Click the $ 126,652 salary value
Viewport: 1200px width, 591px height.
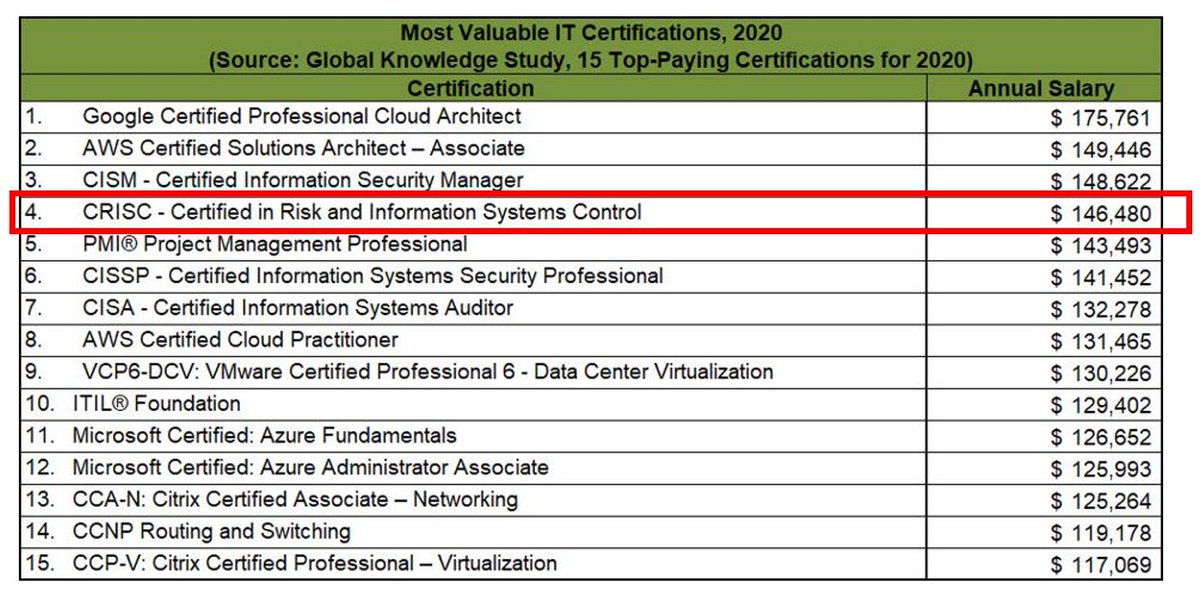coord(1101,438)
